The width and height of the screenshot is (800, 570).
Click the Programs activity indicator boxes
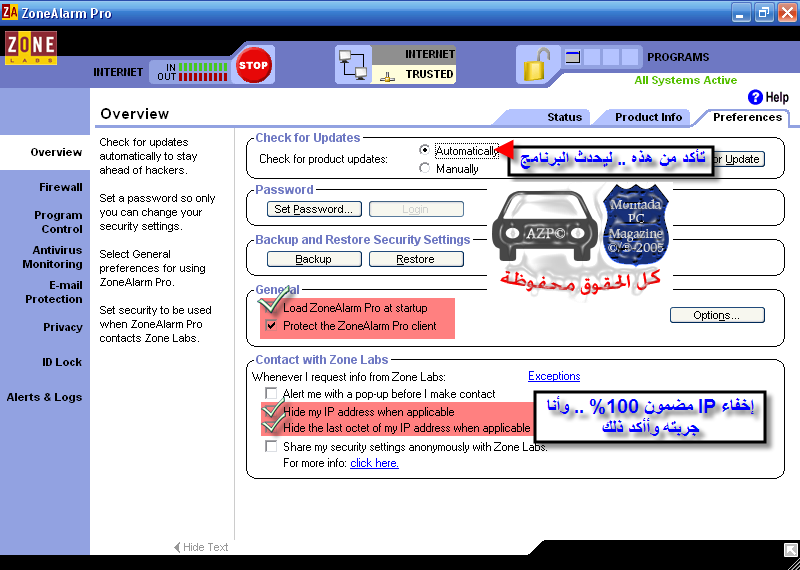coord(601,58)
